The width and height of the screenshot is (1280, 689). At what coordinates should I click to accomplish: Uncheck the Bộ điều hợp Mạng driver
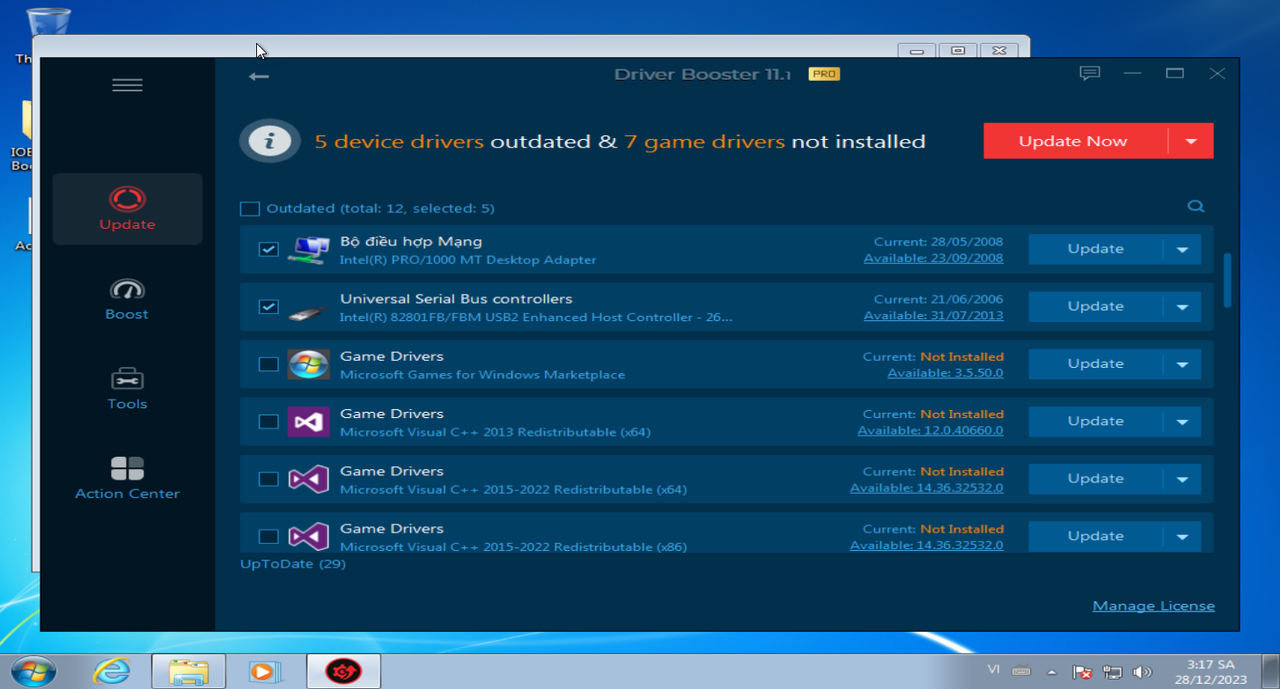[x=268, y=249]
